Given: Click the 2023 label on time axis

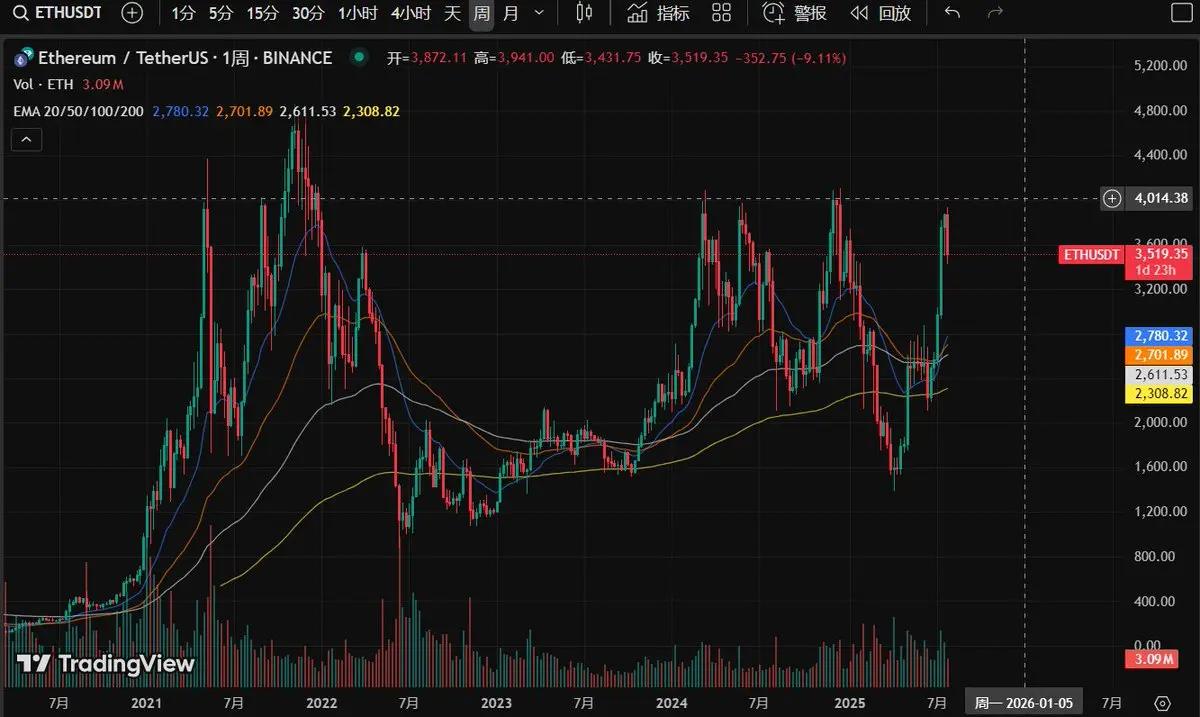Looking at the screenshot, I should coord(495,703).
